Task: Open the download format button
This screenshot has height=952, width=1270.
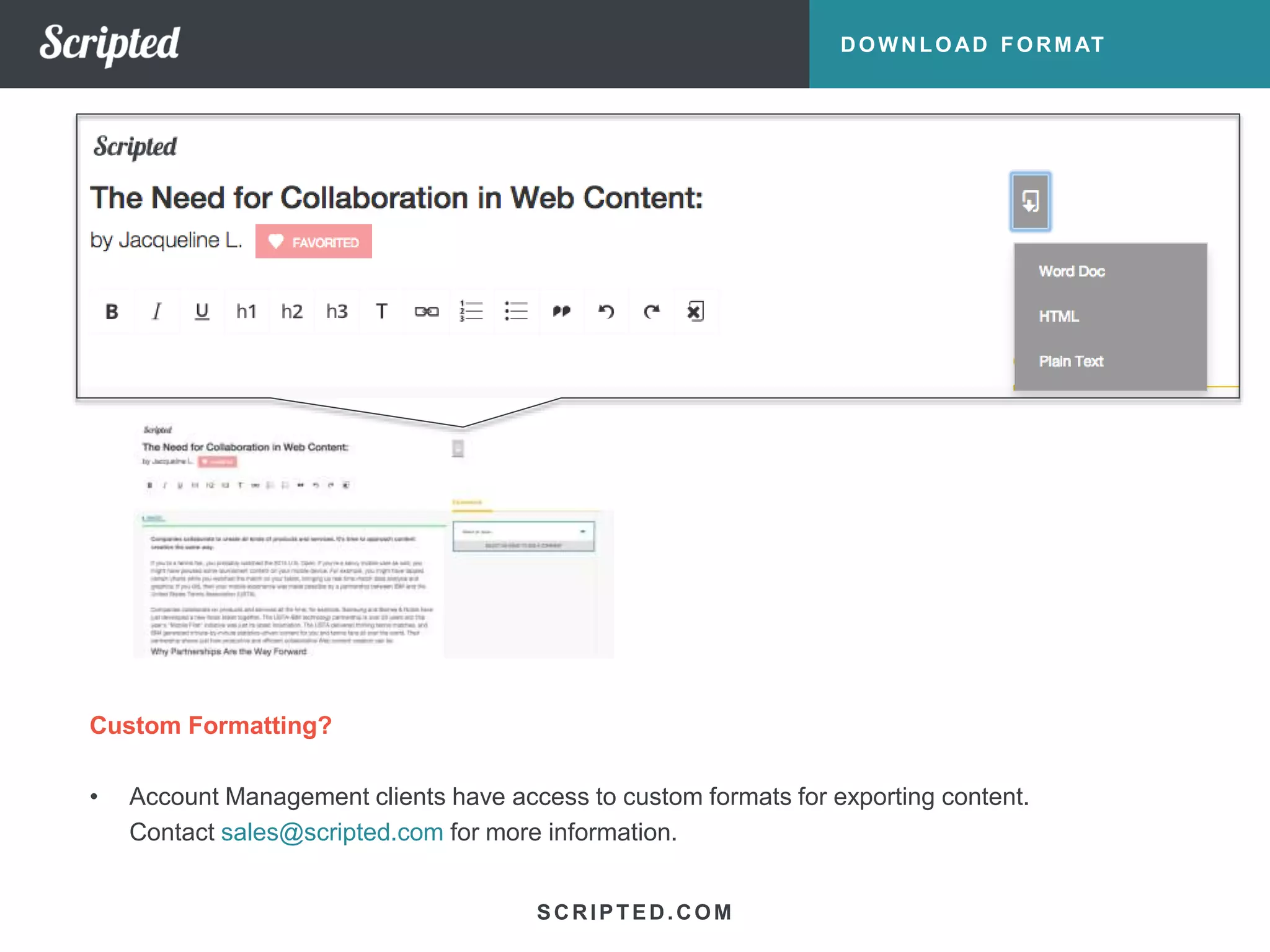Action: pyautogui.click(x=1030, y=201)
